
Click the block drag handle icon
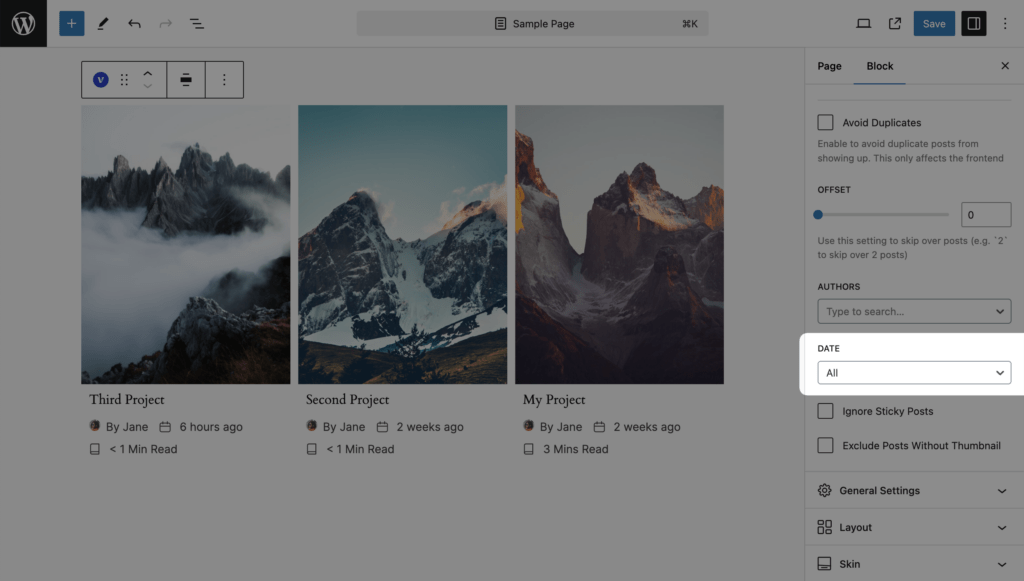tap(125, 80)
